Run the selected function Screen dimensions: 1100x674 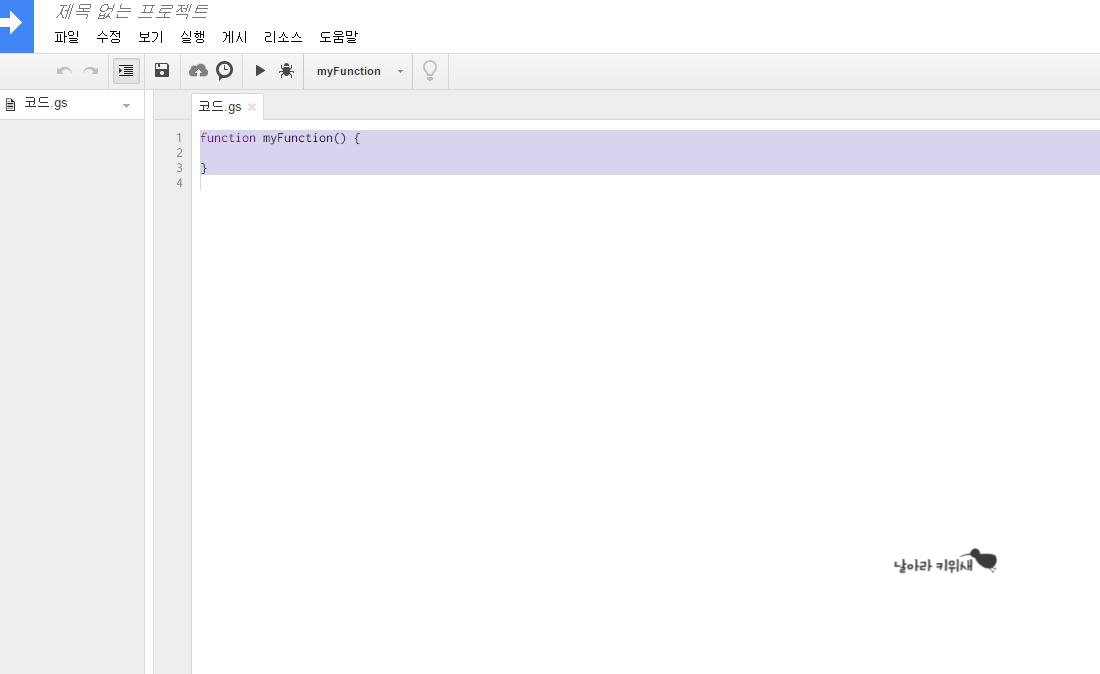pos(260,70)
